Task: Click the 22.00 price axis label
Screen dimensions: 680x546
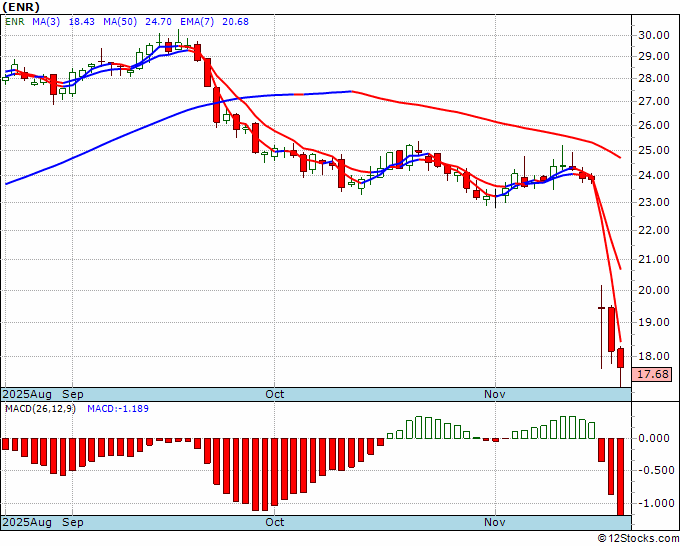Action: click(x=654, y=230)
